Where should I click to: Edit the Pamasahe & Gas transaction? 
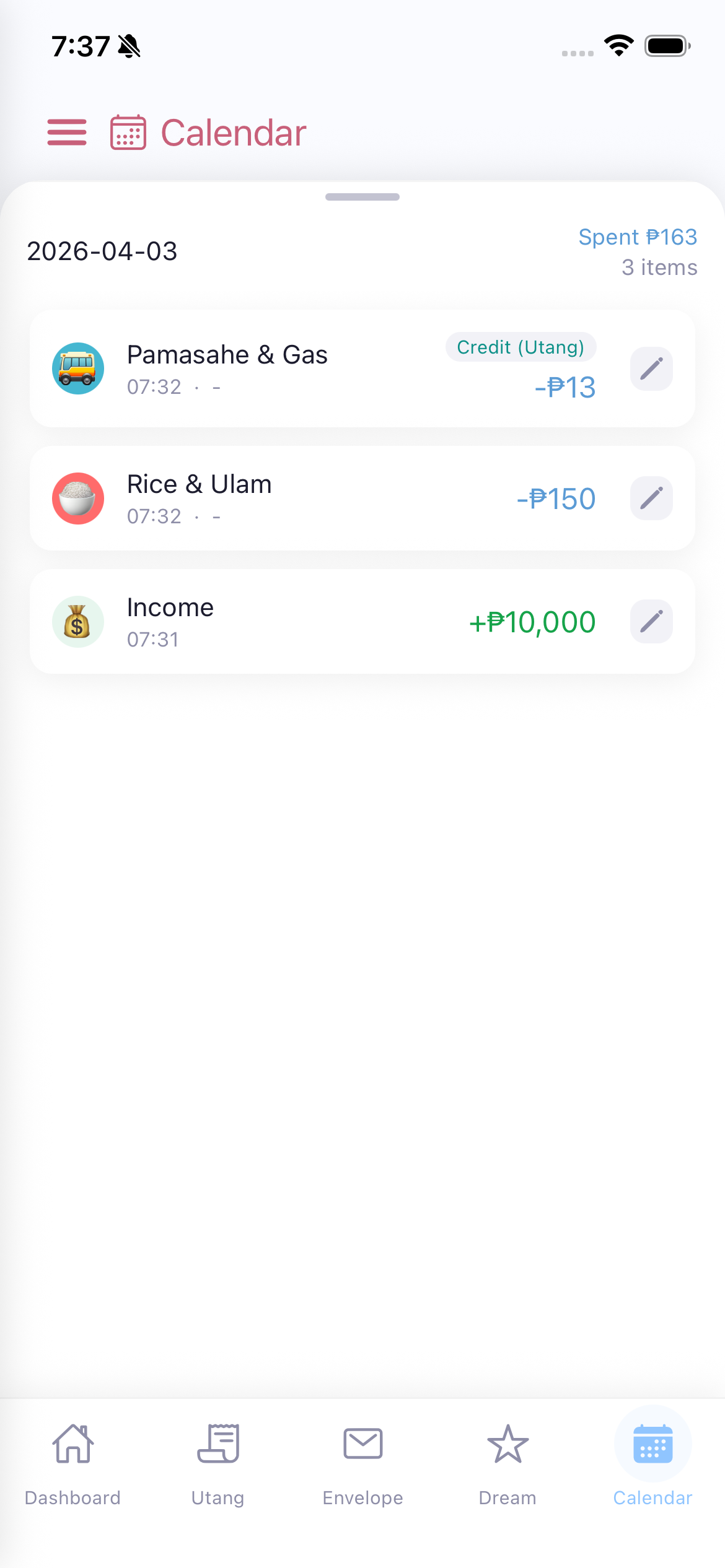click(651, 369)
